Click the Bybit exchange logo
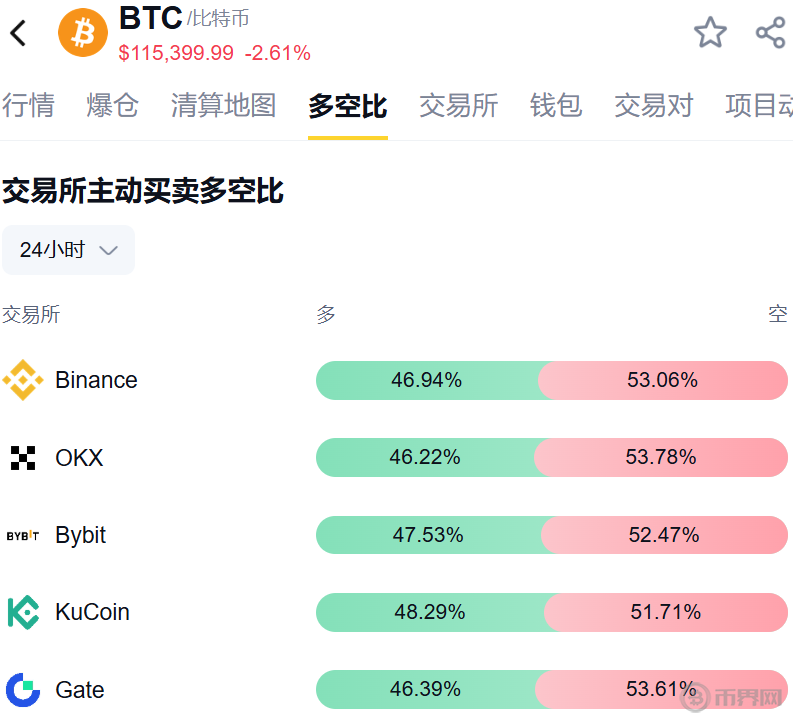 click(x=23, y=536)
